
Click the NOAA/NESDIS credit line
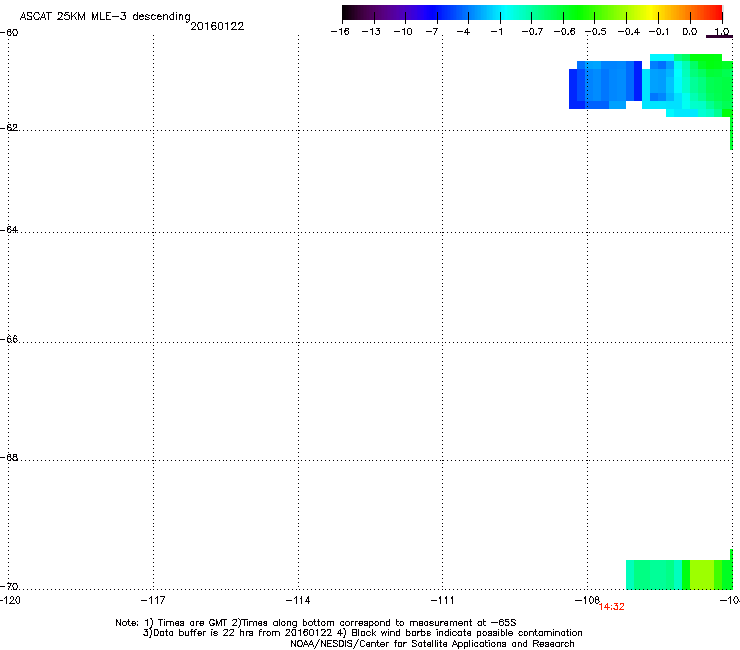tap(432, 644)
